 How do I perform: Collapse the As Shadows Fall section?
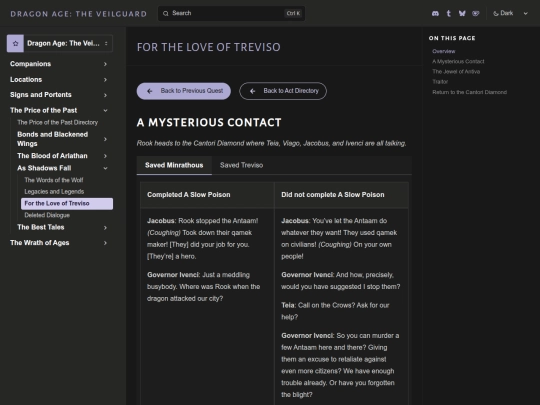tap(62, 168)
